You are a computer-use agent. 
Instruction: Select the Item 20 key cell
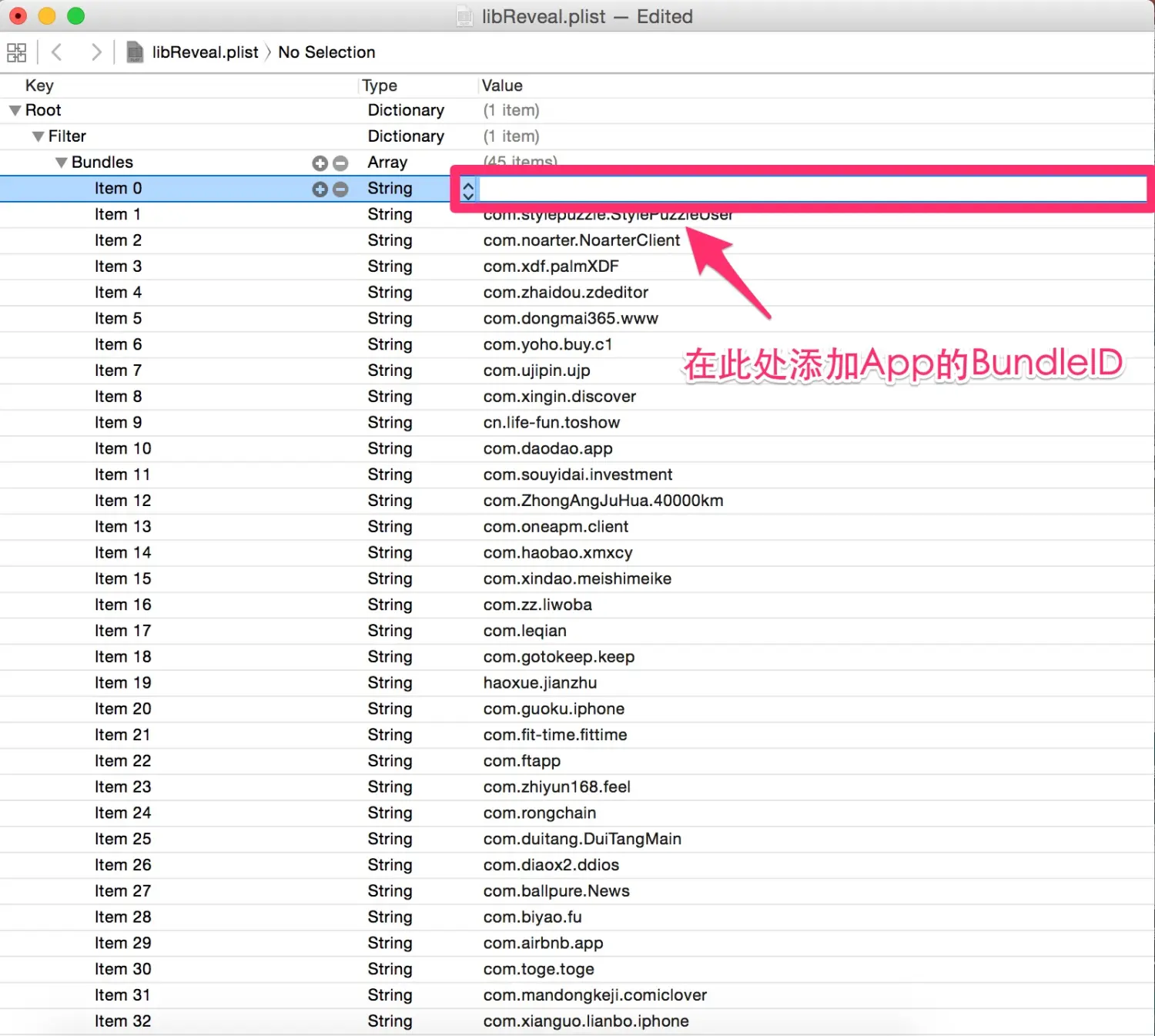(x=122, y=709)
